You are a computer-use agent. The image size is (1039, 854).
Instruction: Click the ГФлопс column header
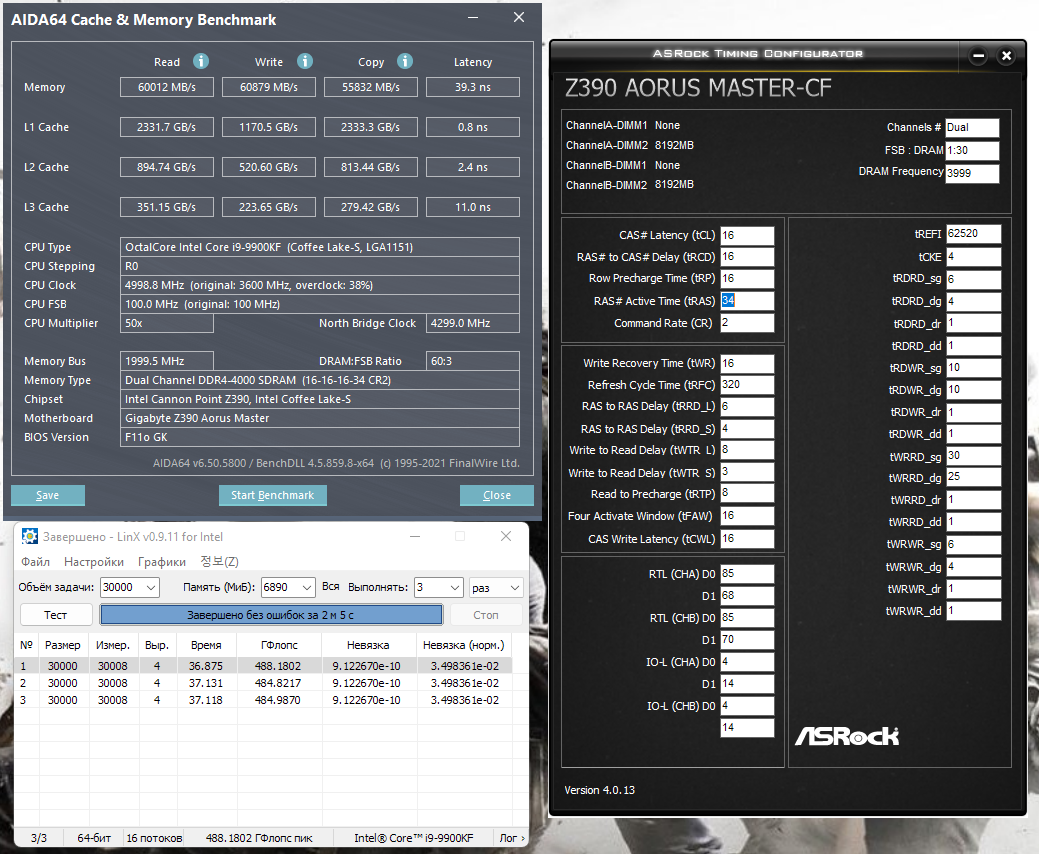click(x=279, y=645)
